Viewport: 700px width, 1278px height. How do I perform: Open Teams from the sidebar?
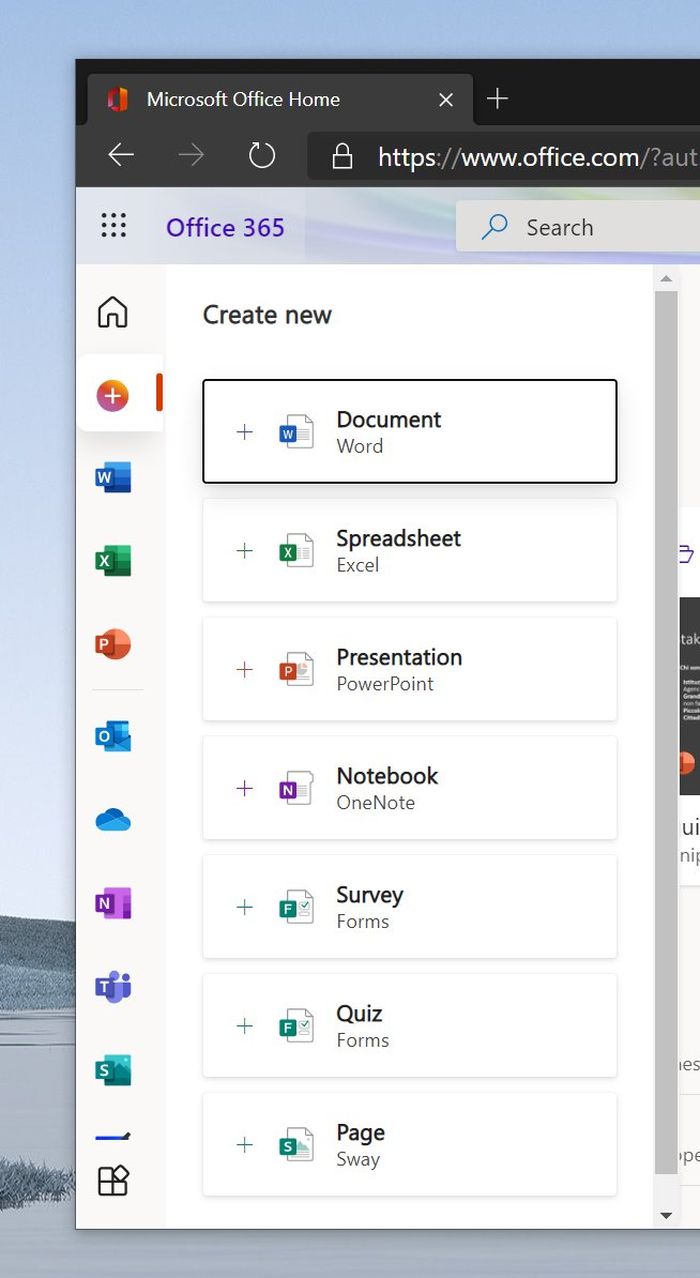(113, 987)
